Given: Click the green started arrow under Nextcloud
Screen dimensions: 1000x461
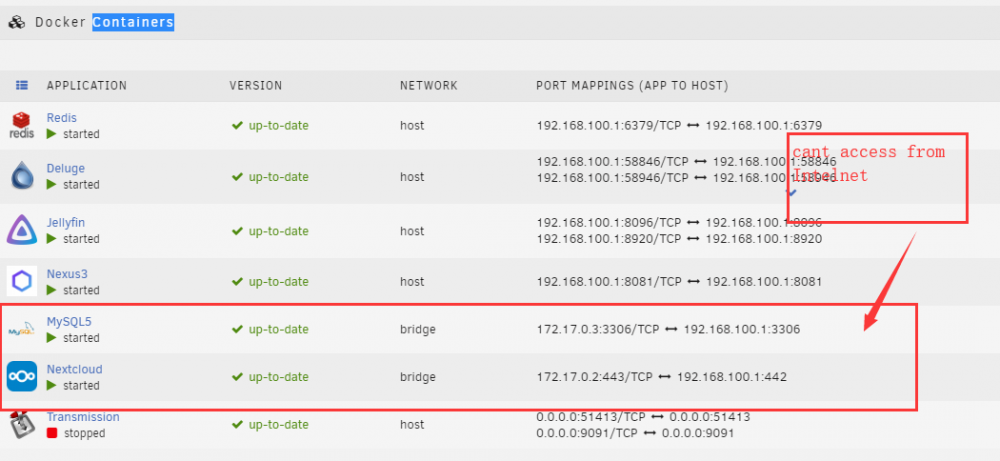Looking at the screenshot, I should pos(52,386).
